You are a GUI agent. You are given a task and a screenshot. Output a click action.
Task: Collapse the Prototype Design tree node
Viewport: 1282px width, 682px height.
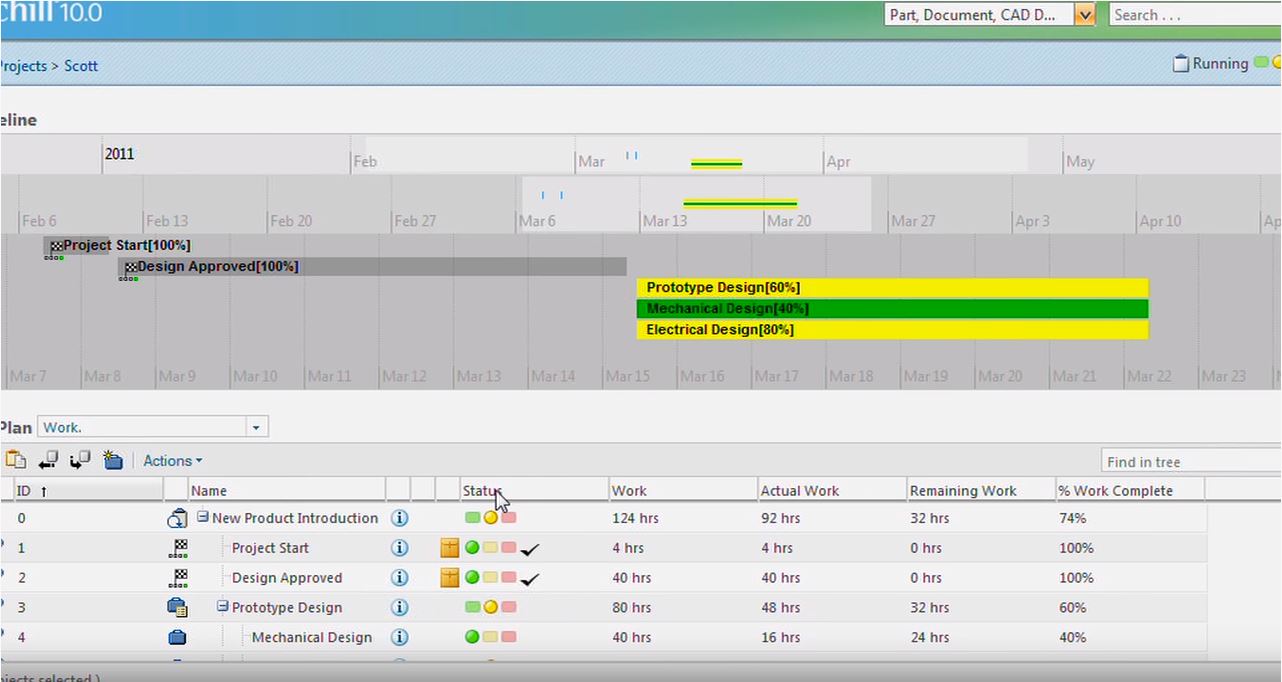point(222,607)
